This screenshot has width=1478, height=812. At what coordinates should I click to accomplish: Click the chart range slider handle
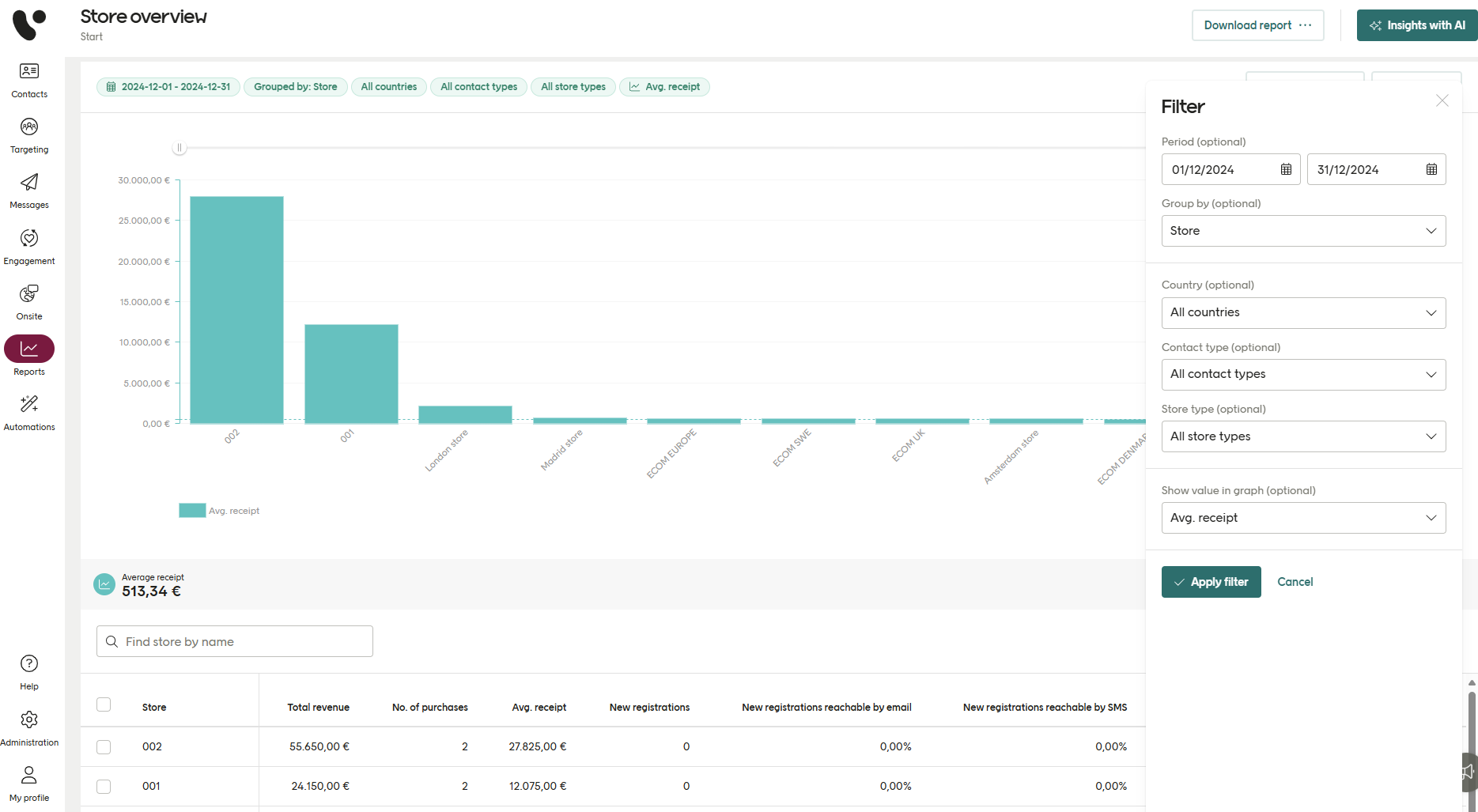(180, 148)
